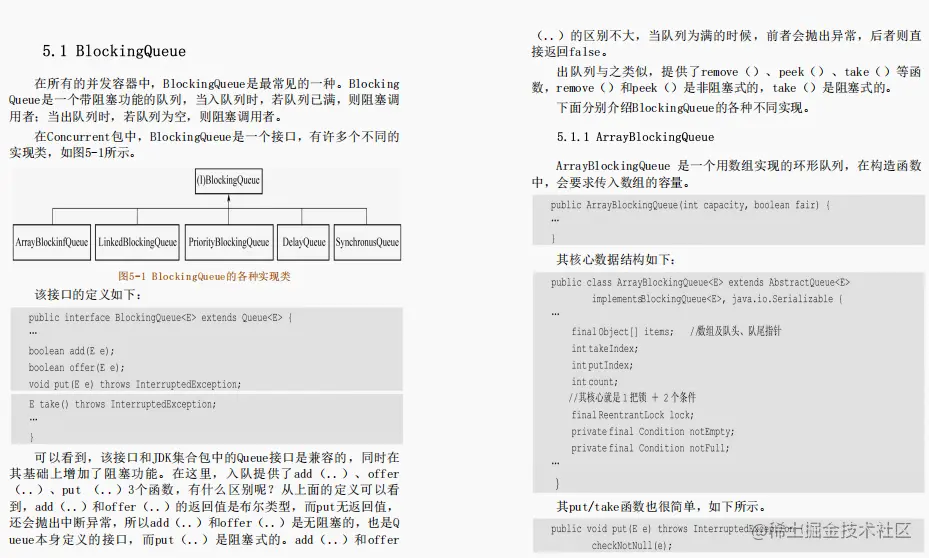This screenshot has width=929, height=558.
Task: Click the text '其核心数据结构如下:'
Action: tap(616, 259)
